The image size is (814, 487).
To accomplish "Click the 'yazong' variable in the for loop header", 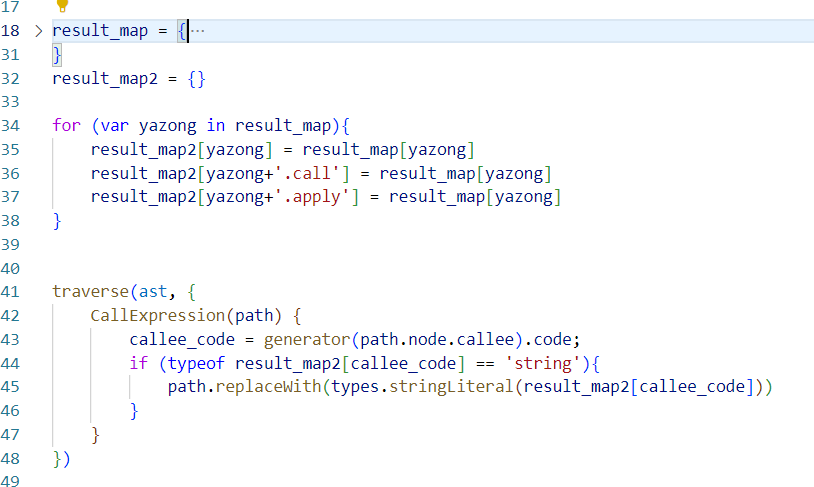I will point(168,126).
